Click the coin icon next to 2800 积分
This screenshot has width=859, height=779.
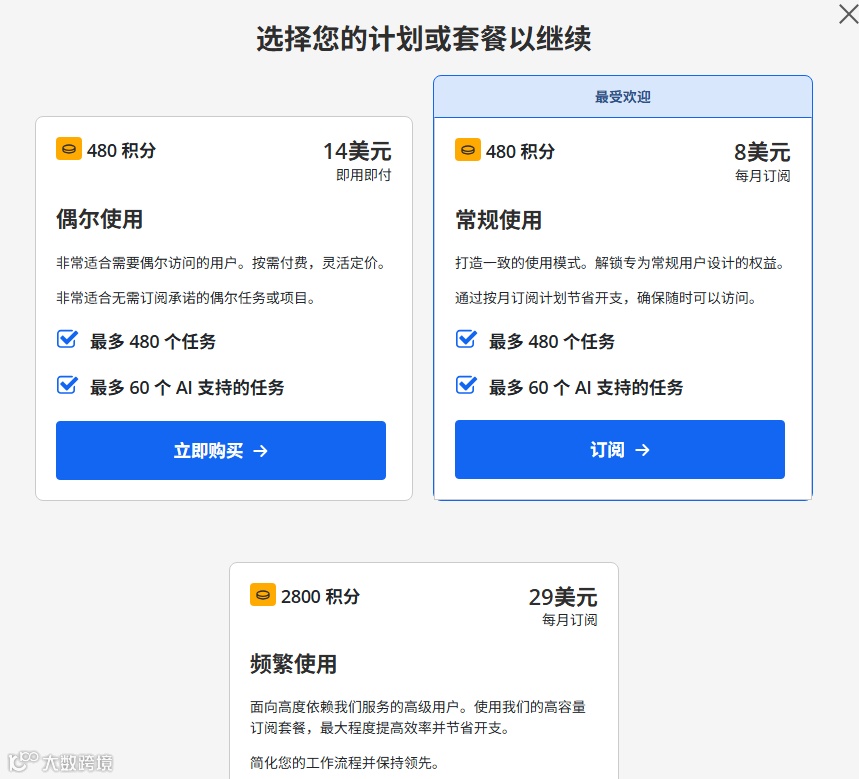click(263, 595)
